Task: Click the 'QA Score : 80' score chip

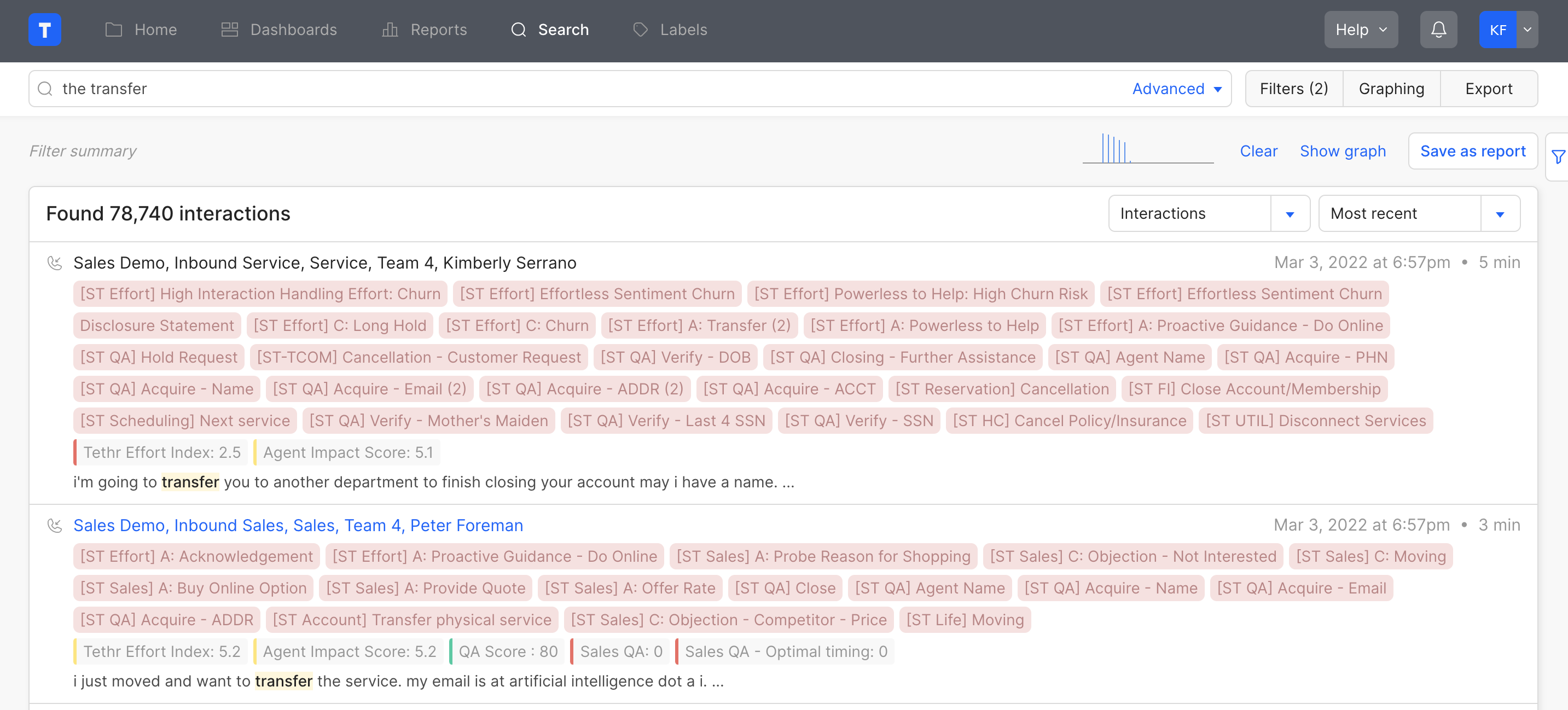Action: point(507,651)
